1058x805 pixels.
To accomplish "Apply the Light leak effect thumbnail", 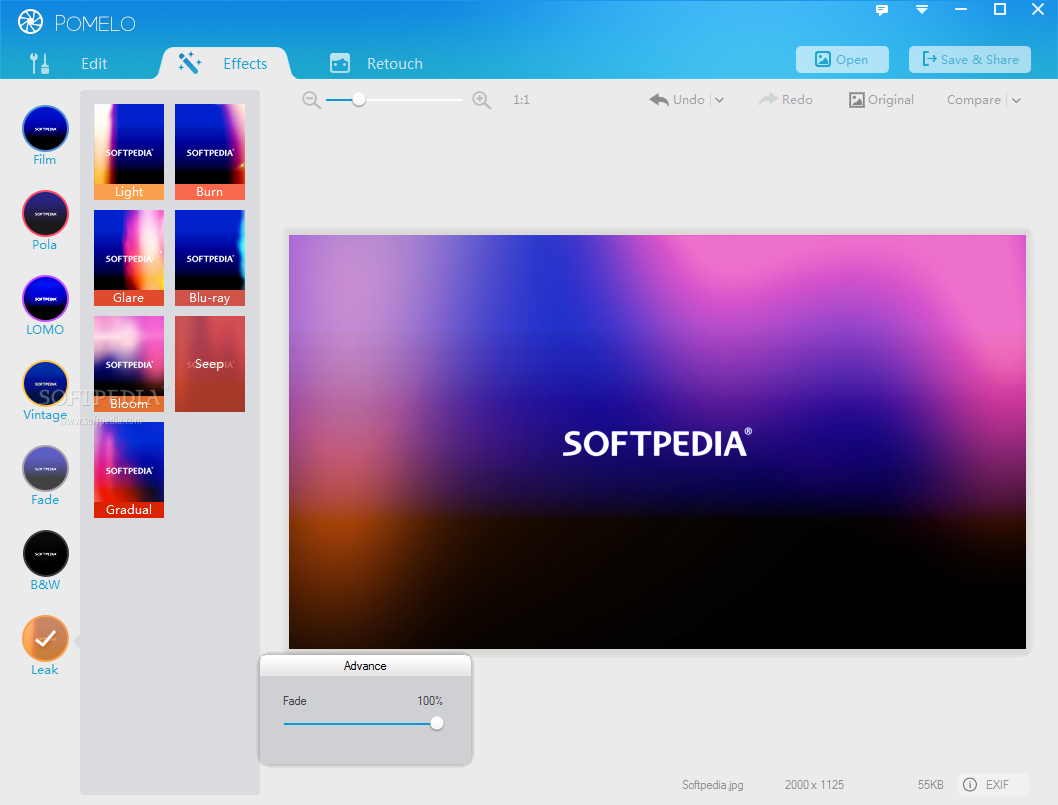I will (x=129, y=151).
